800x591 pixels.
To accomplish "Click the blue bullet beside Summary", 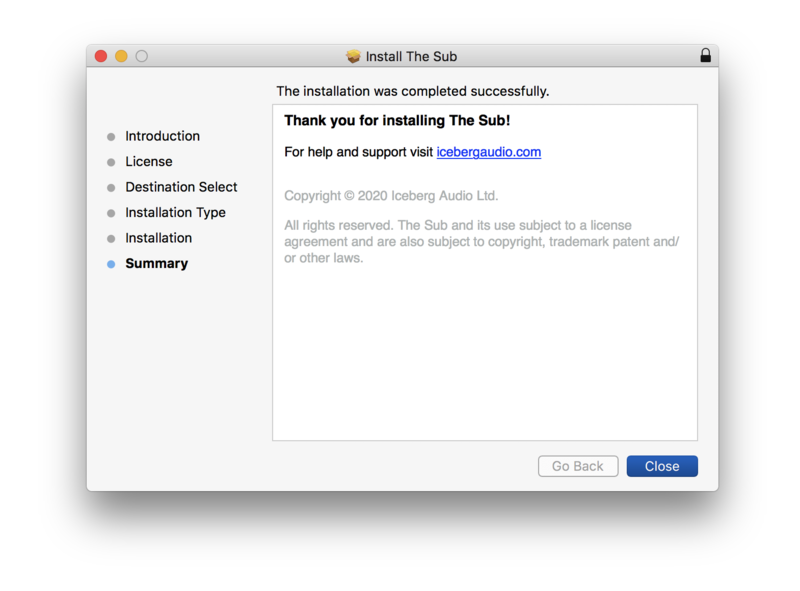I will click(111, 264).
